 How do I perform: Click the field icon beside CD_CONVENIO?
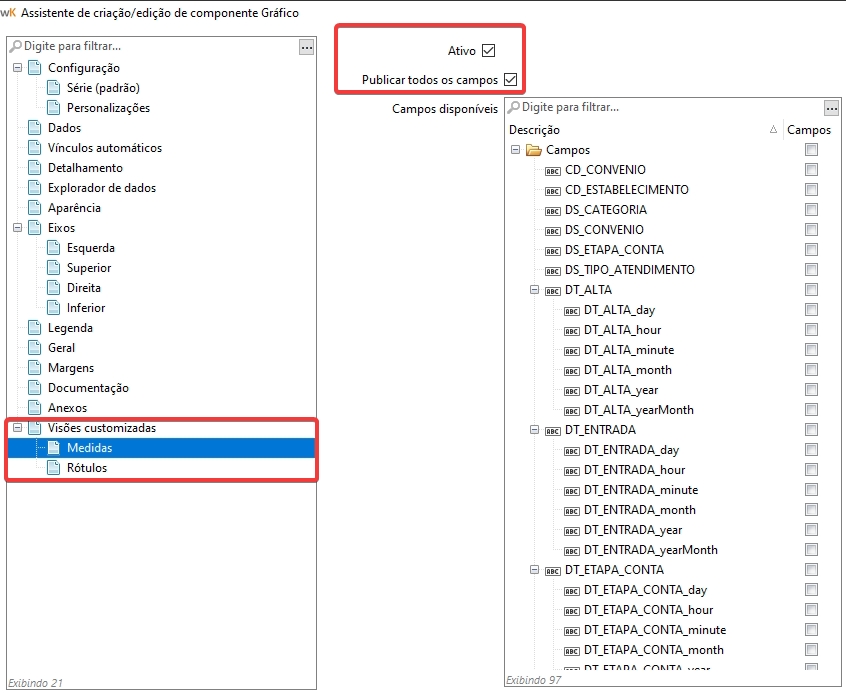coord(553,170)
